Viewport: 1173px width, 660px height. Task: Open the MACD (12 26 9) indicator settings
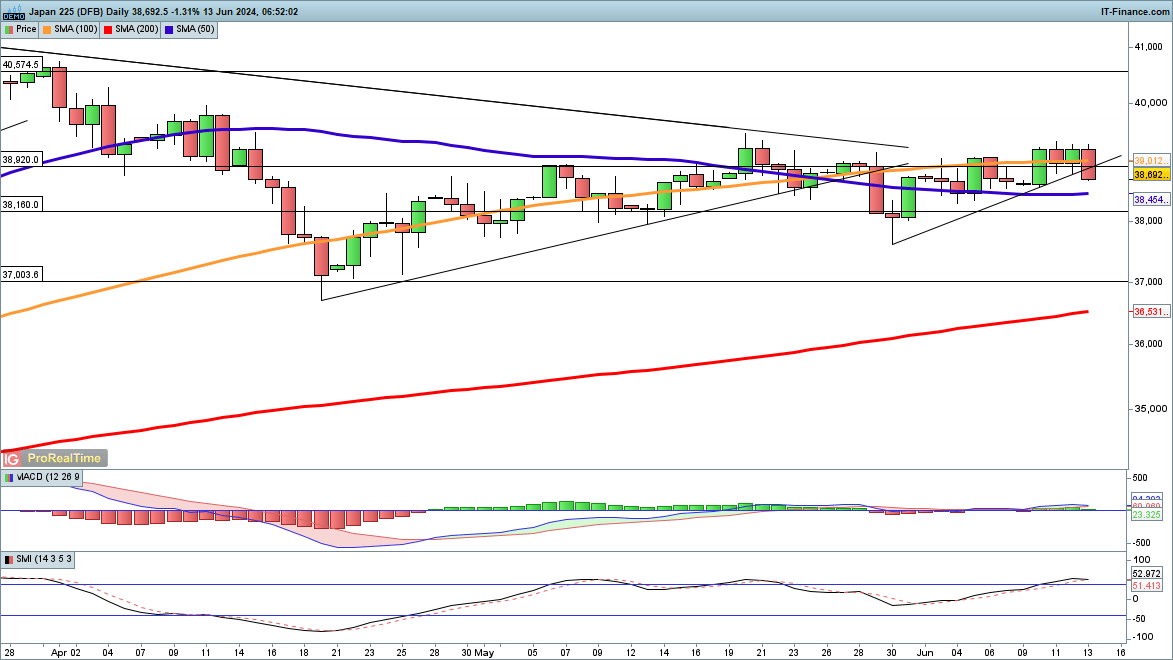(x=45, y=479)
